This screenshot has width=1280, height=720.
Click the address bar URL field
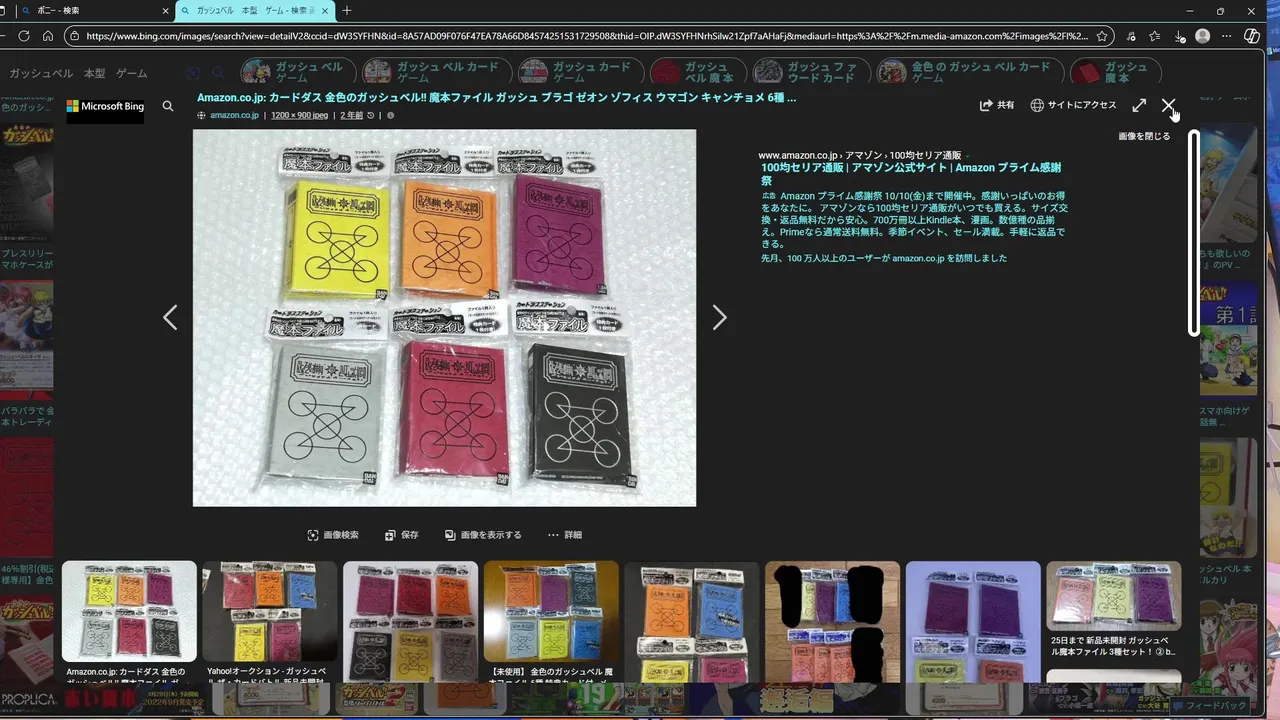(588, 36)
